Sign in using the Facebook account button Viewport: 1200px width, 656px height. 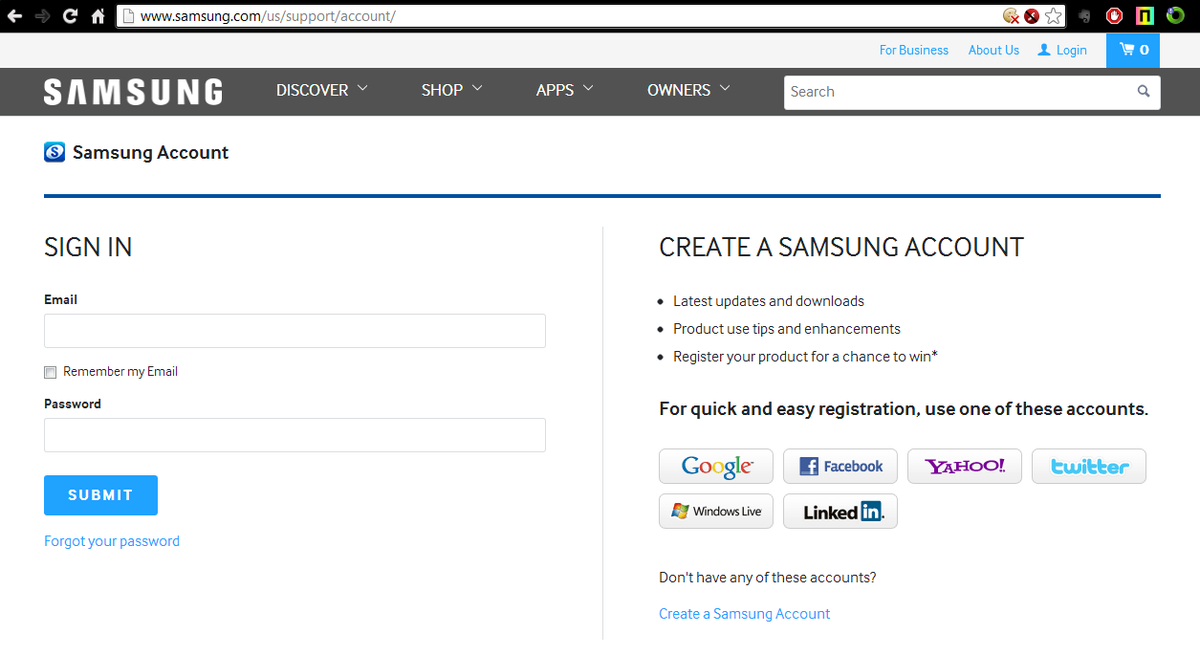coord(840,466)
